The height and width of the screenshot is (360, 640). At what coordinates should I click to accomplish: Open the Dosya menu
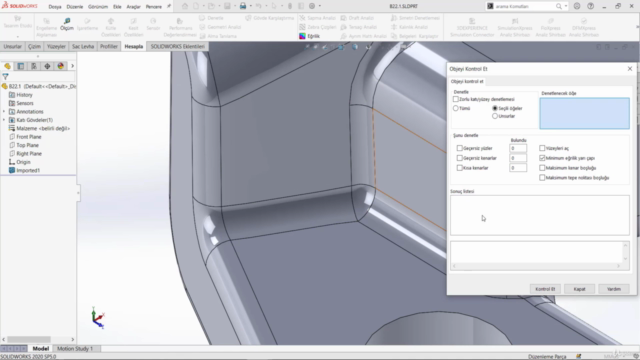tap(55, 7)
